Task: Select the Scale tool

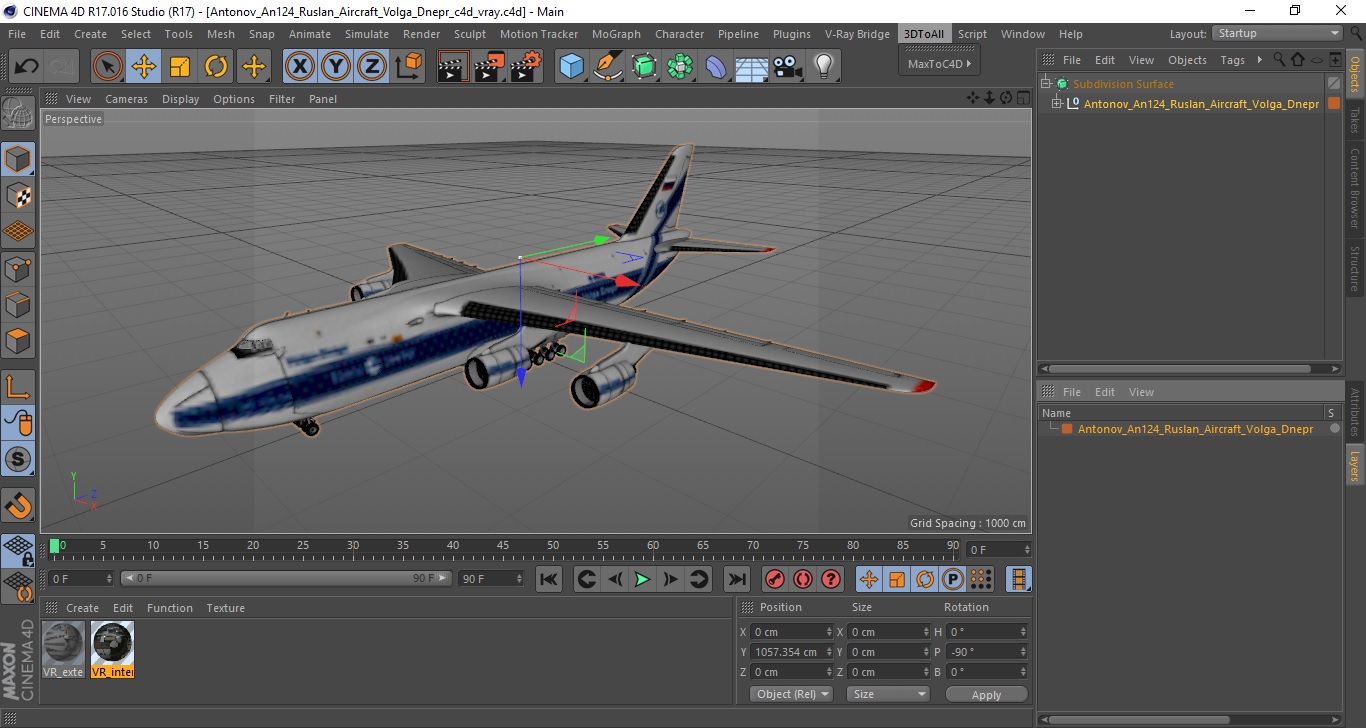Action: pos(180,67)
